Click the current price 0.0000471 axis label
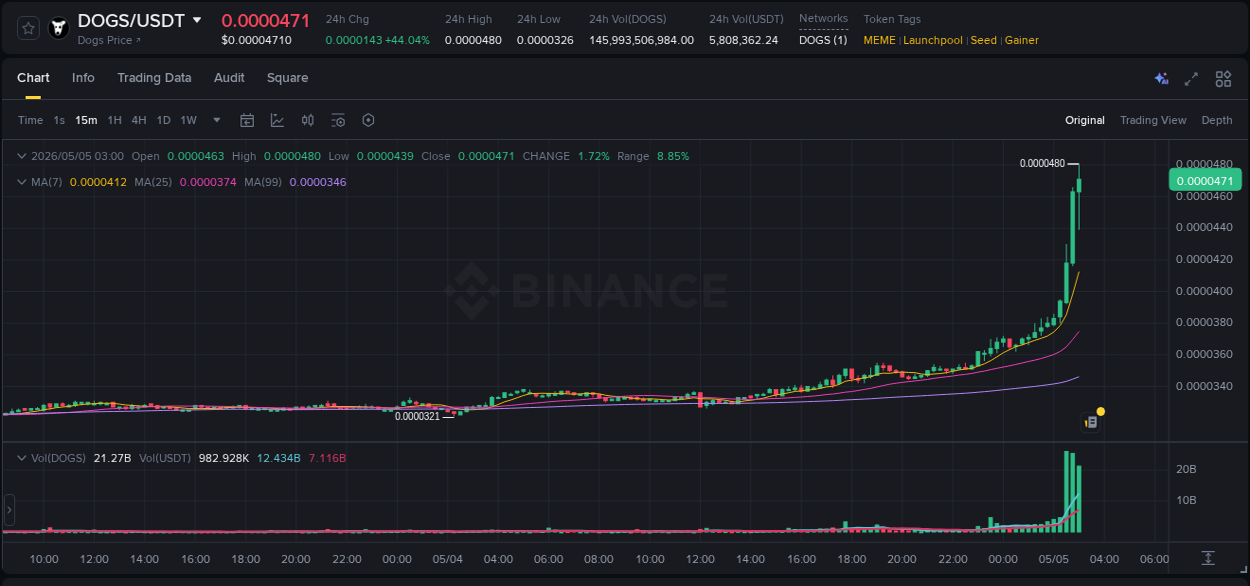This screenshot has height=586, width=1250. tap(1205, 180)
